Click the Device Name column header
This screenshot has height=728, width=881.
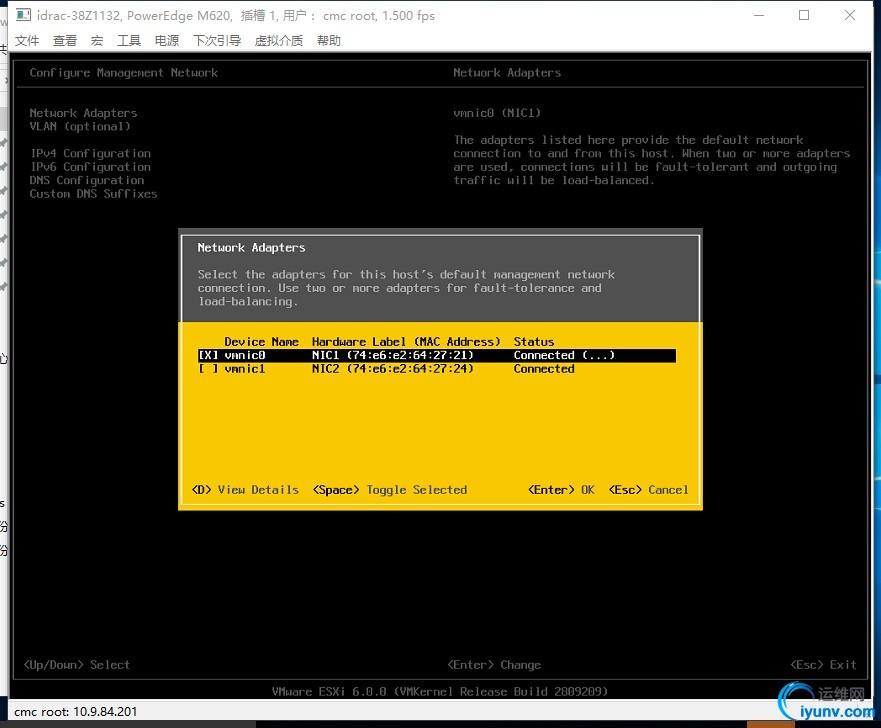(x=261, y=342)
